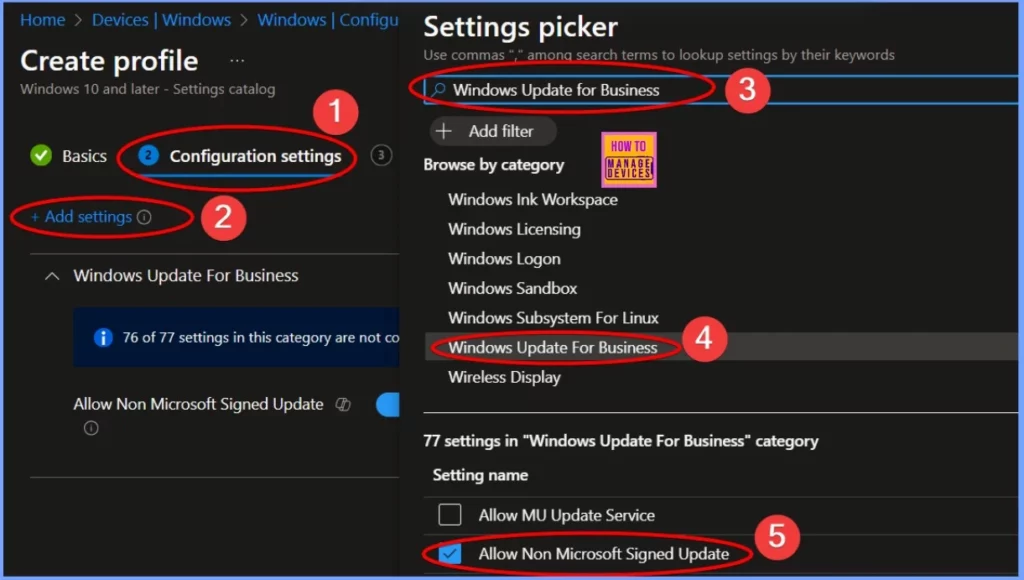
Task: Uncheck Allow Non Microsoft Signed Update checkbox
Action: point(450,554)
